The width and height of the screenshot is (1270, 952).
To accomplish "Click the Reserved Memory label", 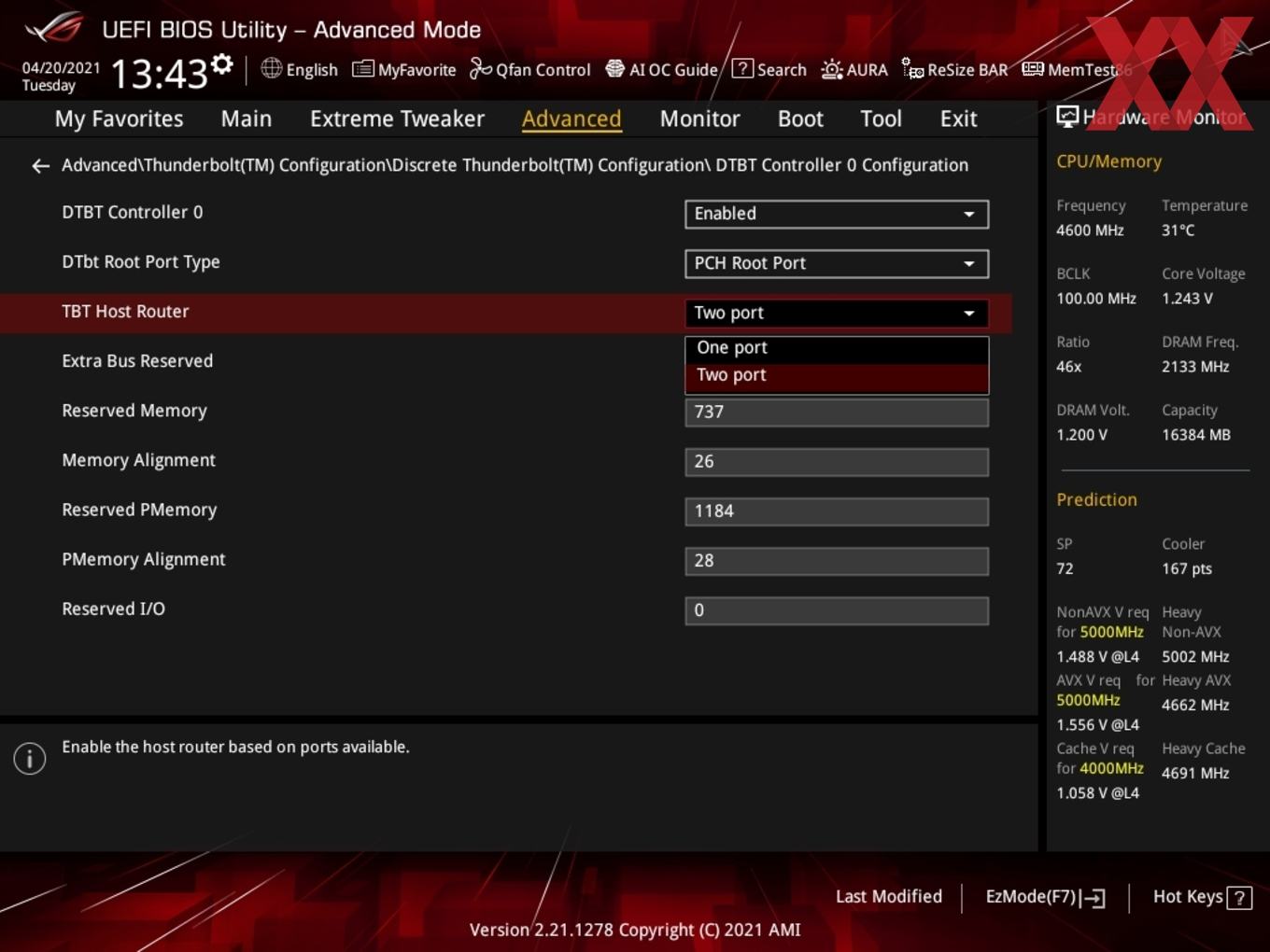I will pos(134,411).
